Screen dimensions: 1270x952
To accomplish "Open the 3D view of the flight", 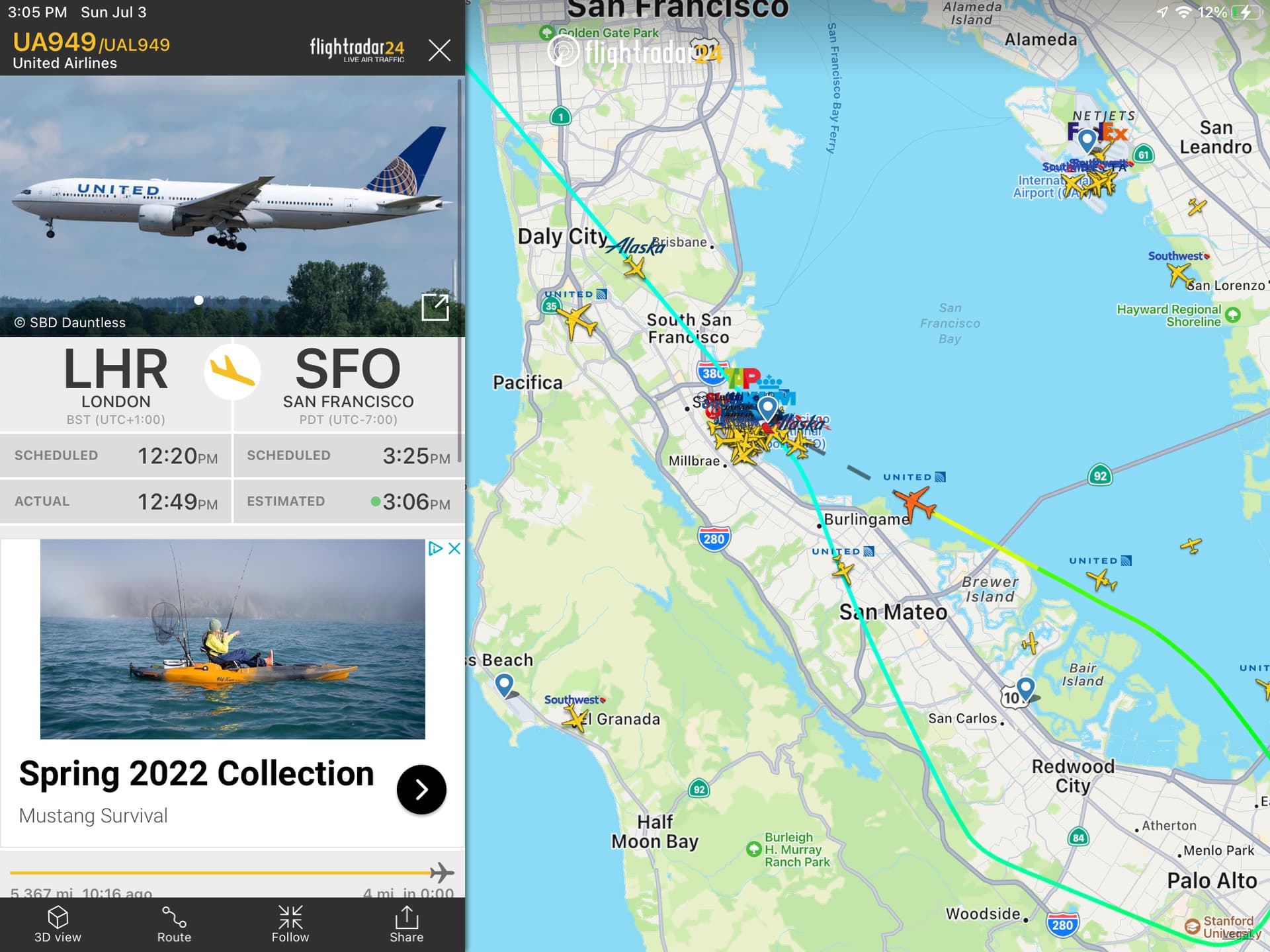I will (x=58, y=924).
